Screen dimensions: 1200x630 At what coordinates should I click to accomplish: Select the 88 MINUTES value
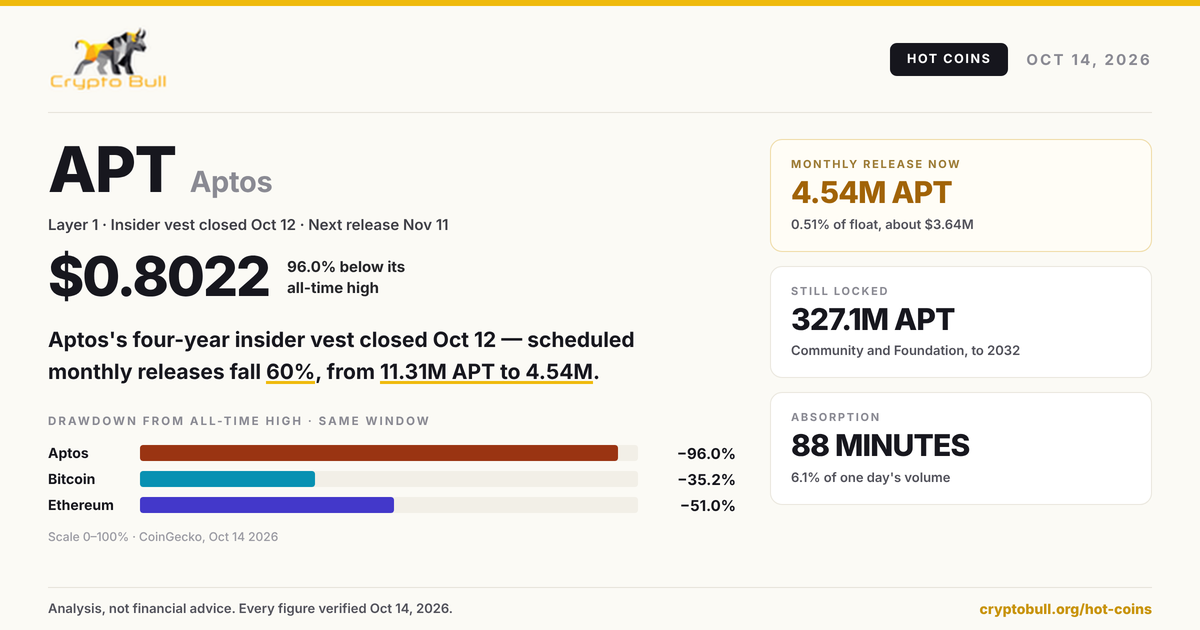click(x=880, y=445)
